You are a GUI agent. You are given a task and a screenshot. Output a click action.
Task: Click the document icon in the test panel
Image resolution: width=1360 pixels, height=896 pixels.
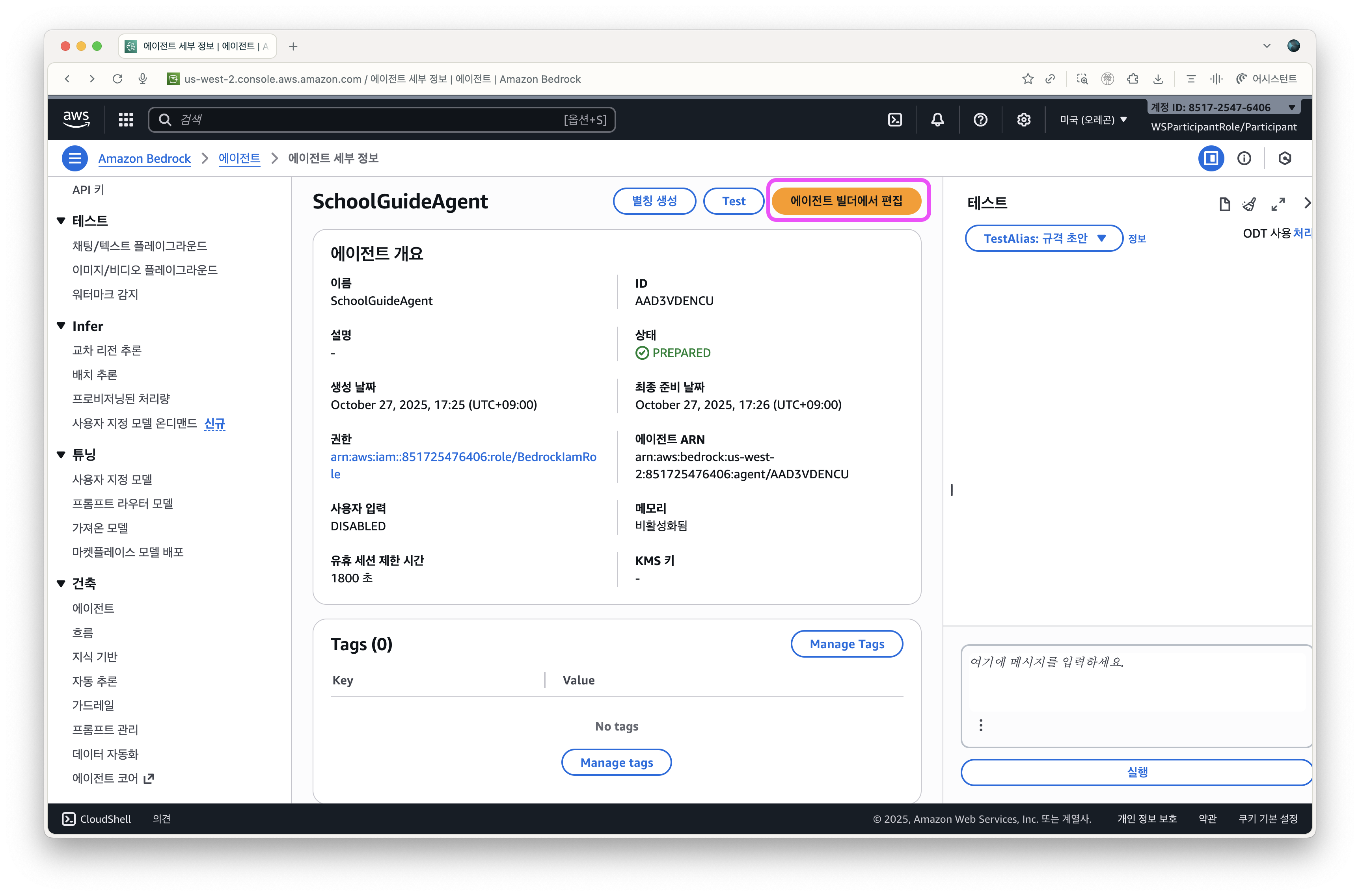[1224, 204]
